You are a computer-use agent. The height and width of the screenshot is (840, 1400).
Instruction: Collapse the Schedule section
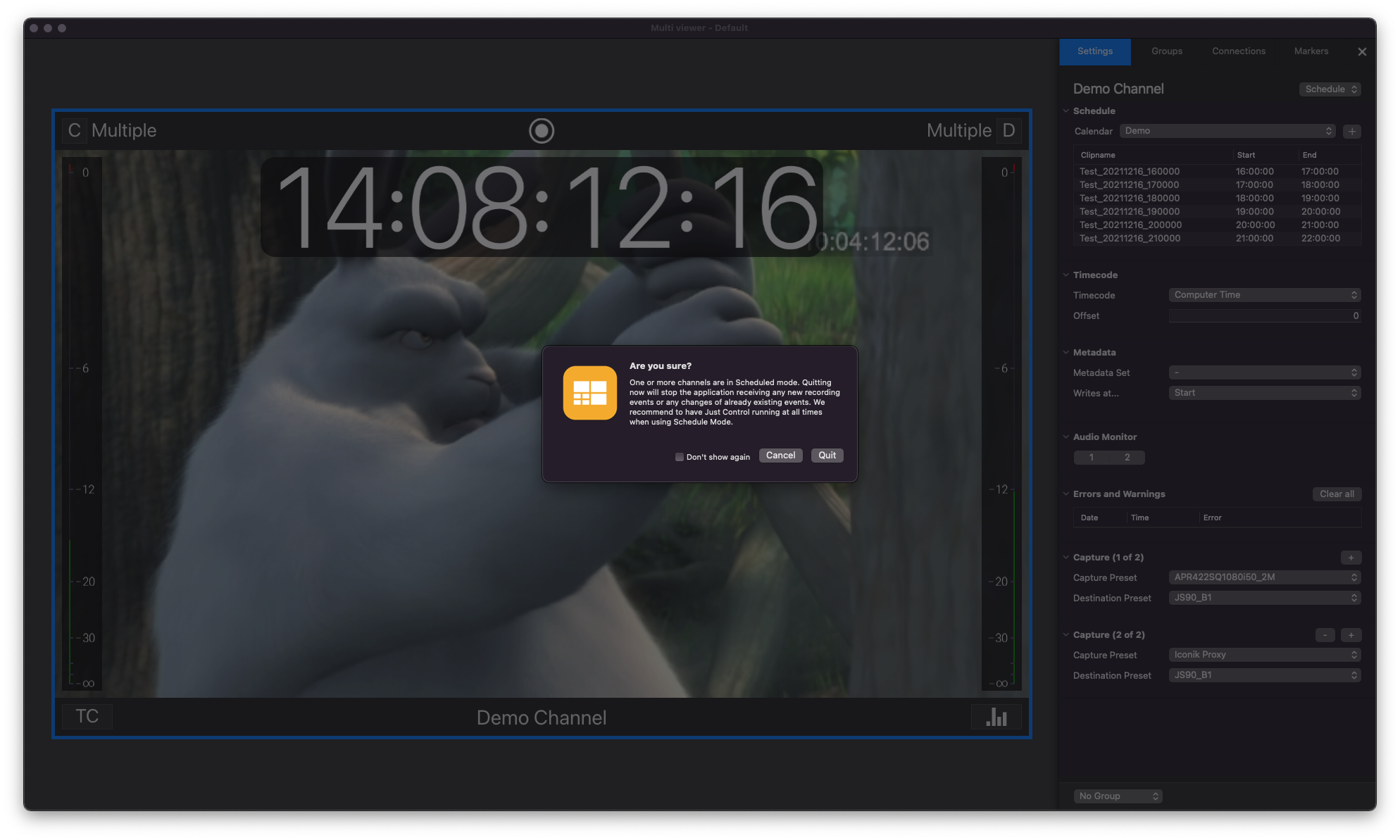[x=1065, y=111]
